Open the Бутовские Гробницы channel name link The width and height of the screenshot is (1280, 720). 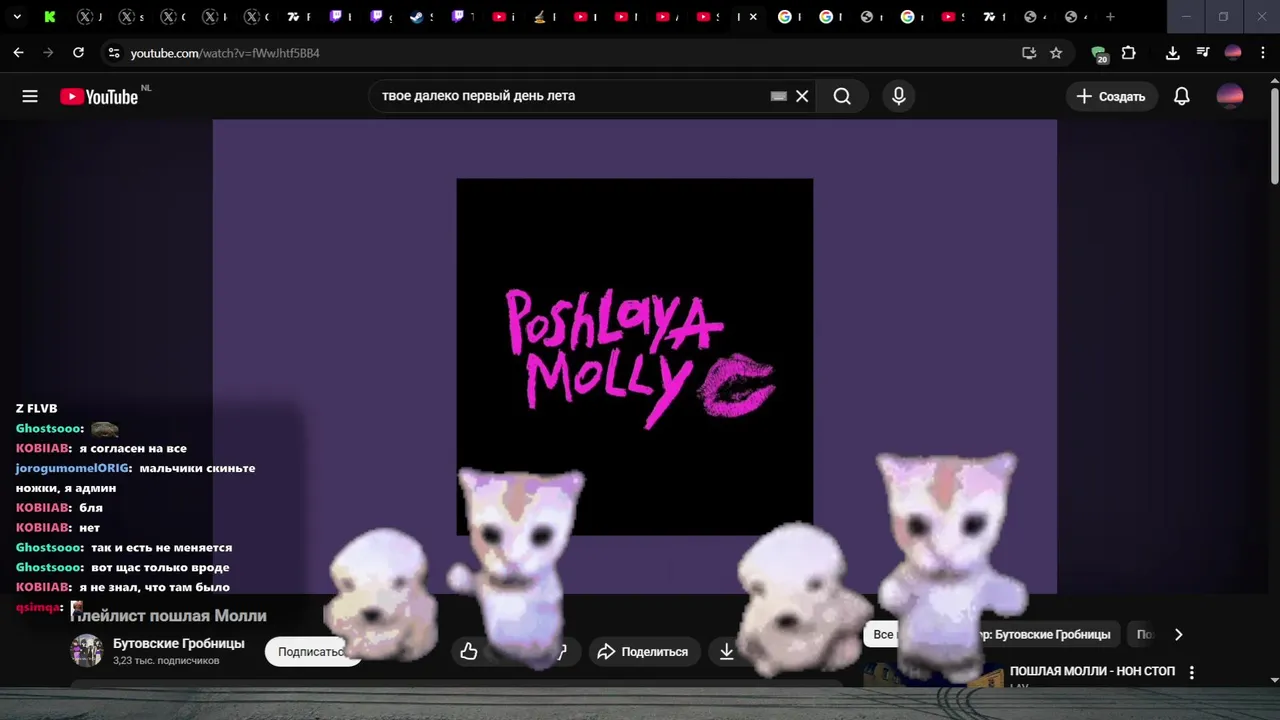179,643
